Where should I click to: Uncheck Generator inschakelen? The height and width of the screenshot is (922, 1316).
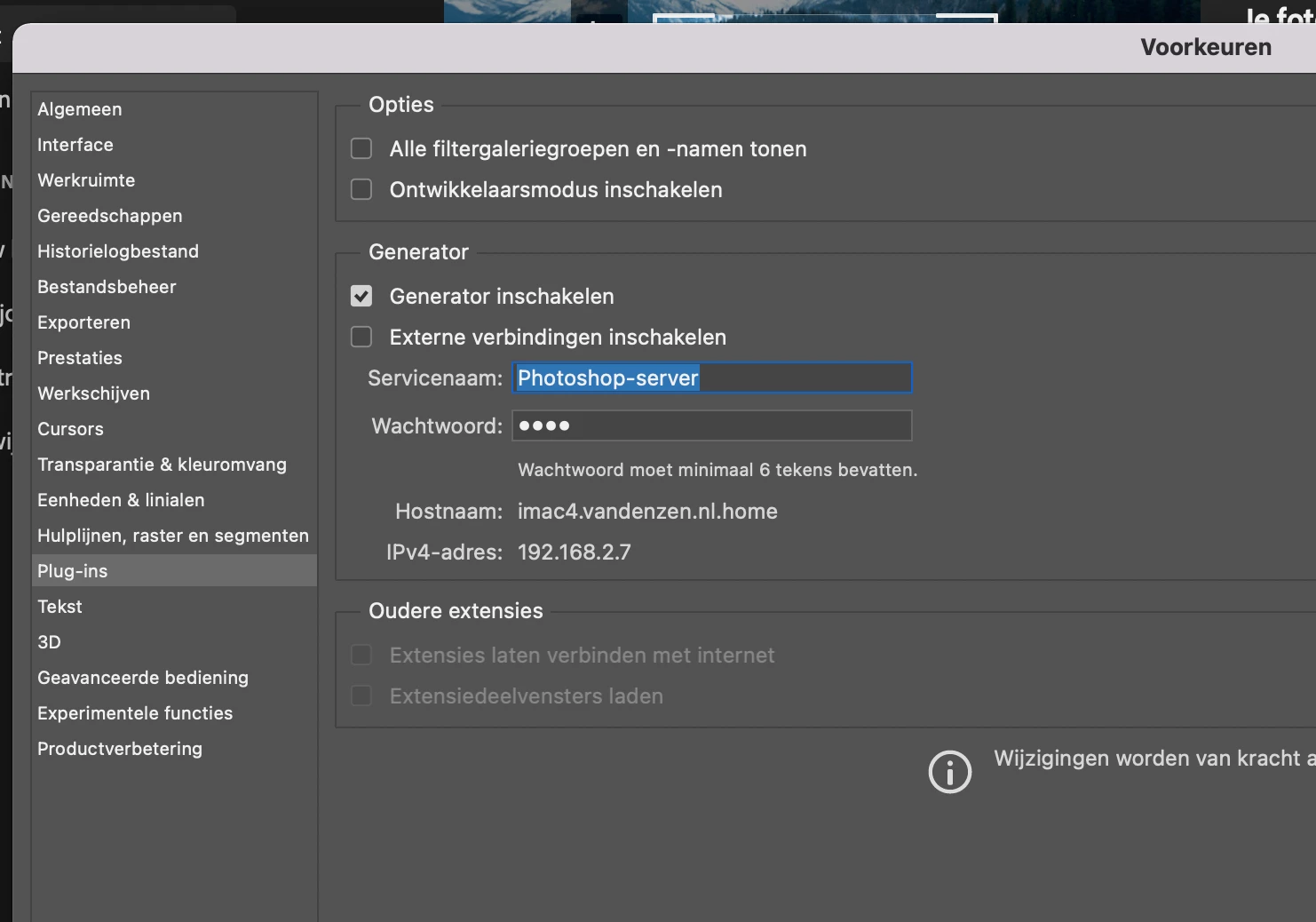361,296
